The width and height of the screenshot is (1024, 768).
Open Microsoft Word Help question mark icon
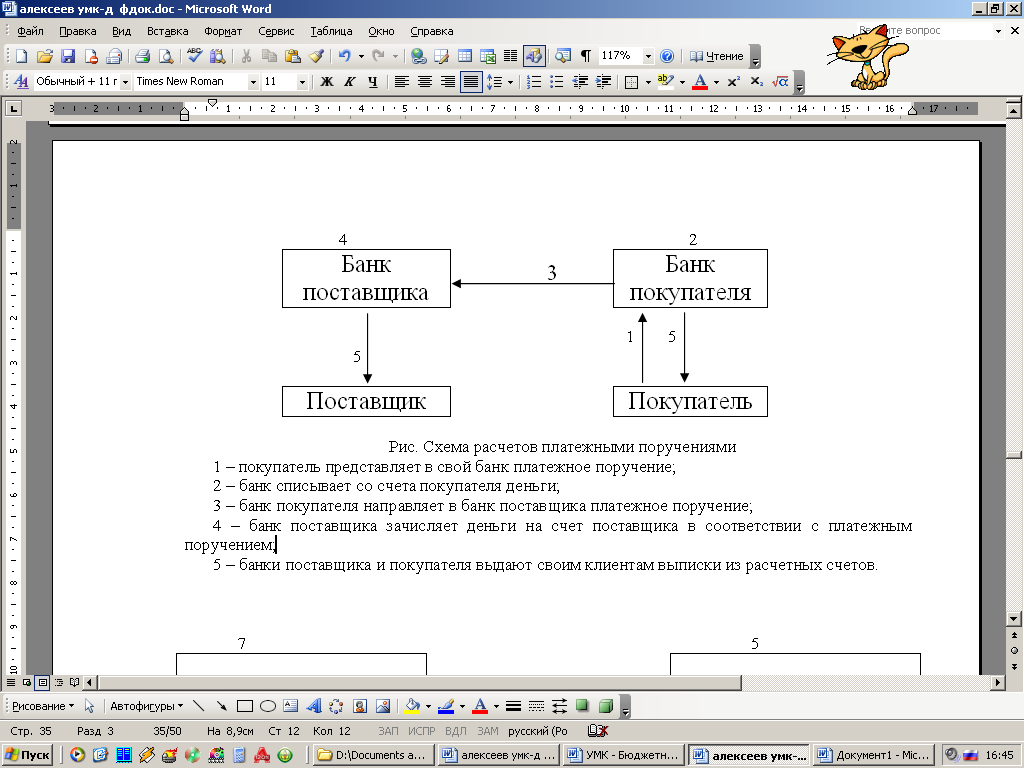coord(667,56)
